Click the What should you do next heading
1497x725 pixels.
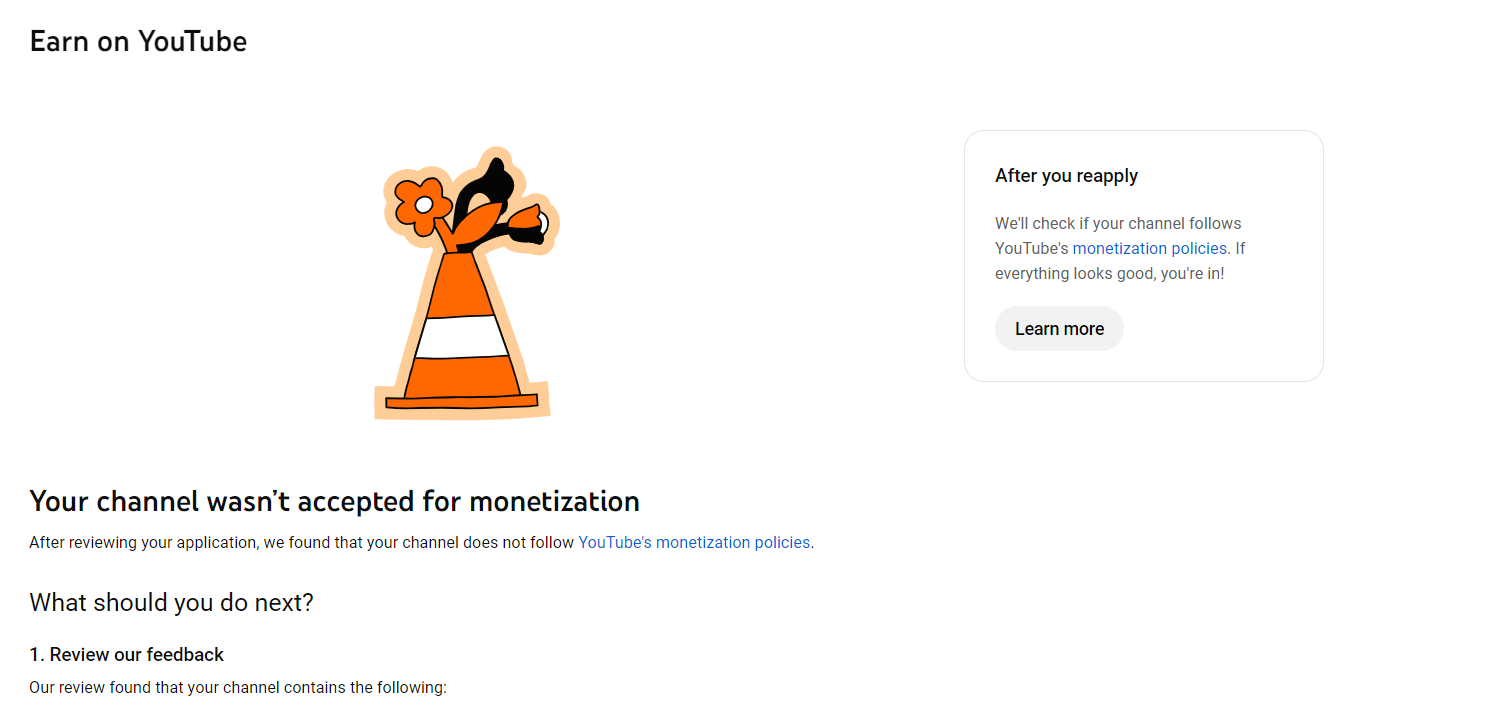click(171, 603)
